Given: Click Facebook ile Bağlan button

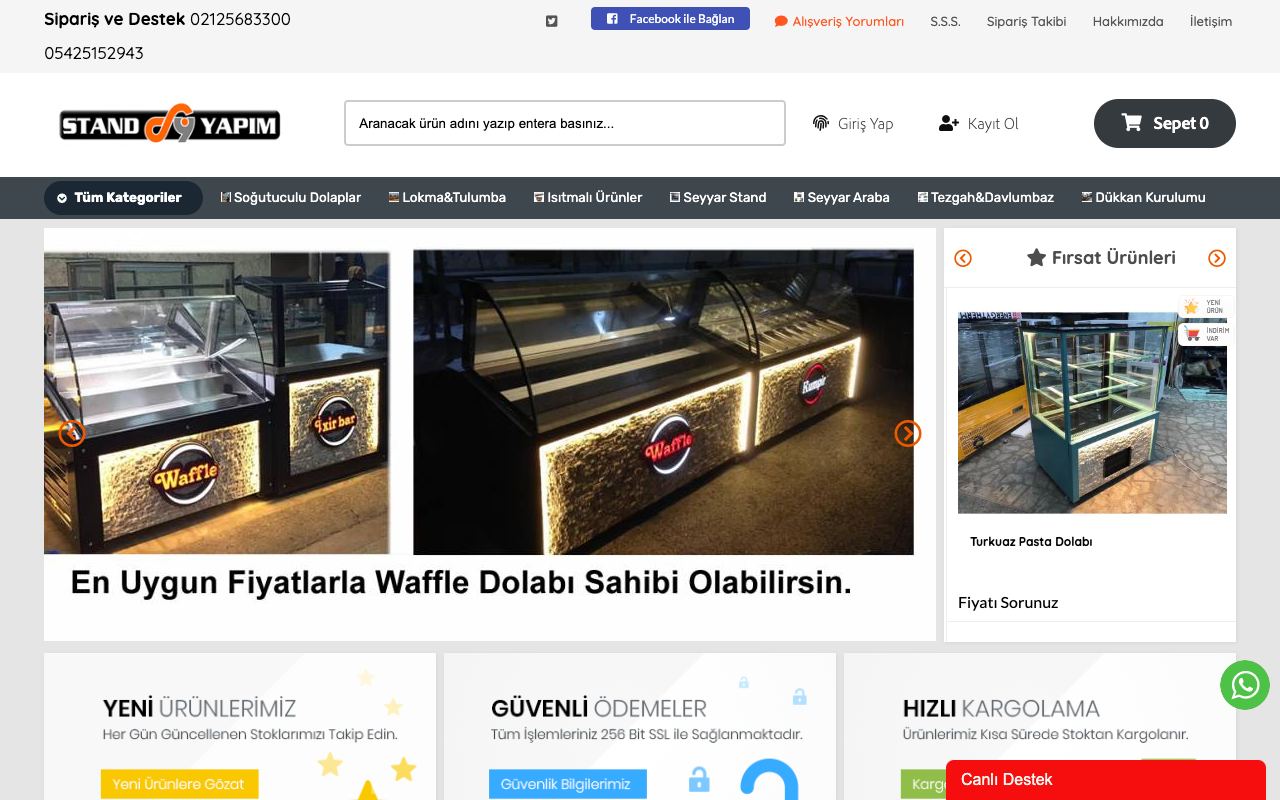Looking at the screenshot, I should 670,19.
